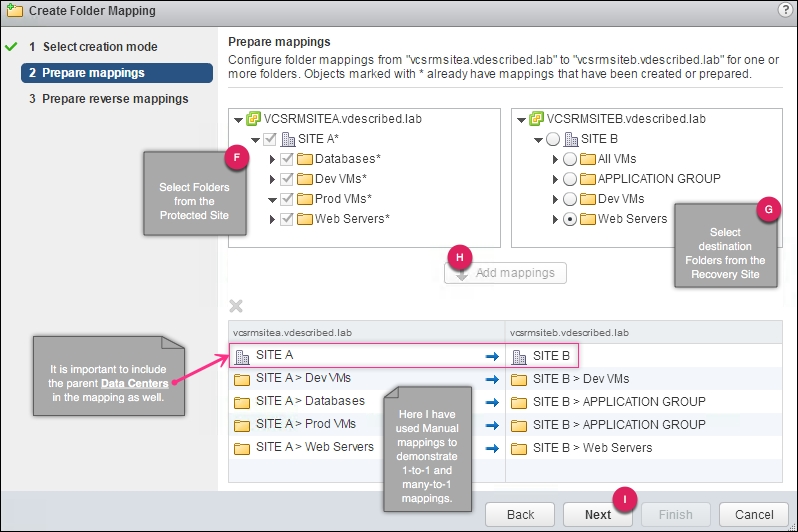
Task: Open step 2 Prepare mappings
Action: (x=117, y=73)
